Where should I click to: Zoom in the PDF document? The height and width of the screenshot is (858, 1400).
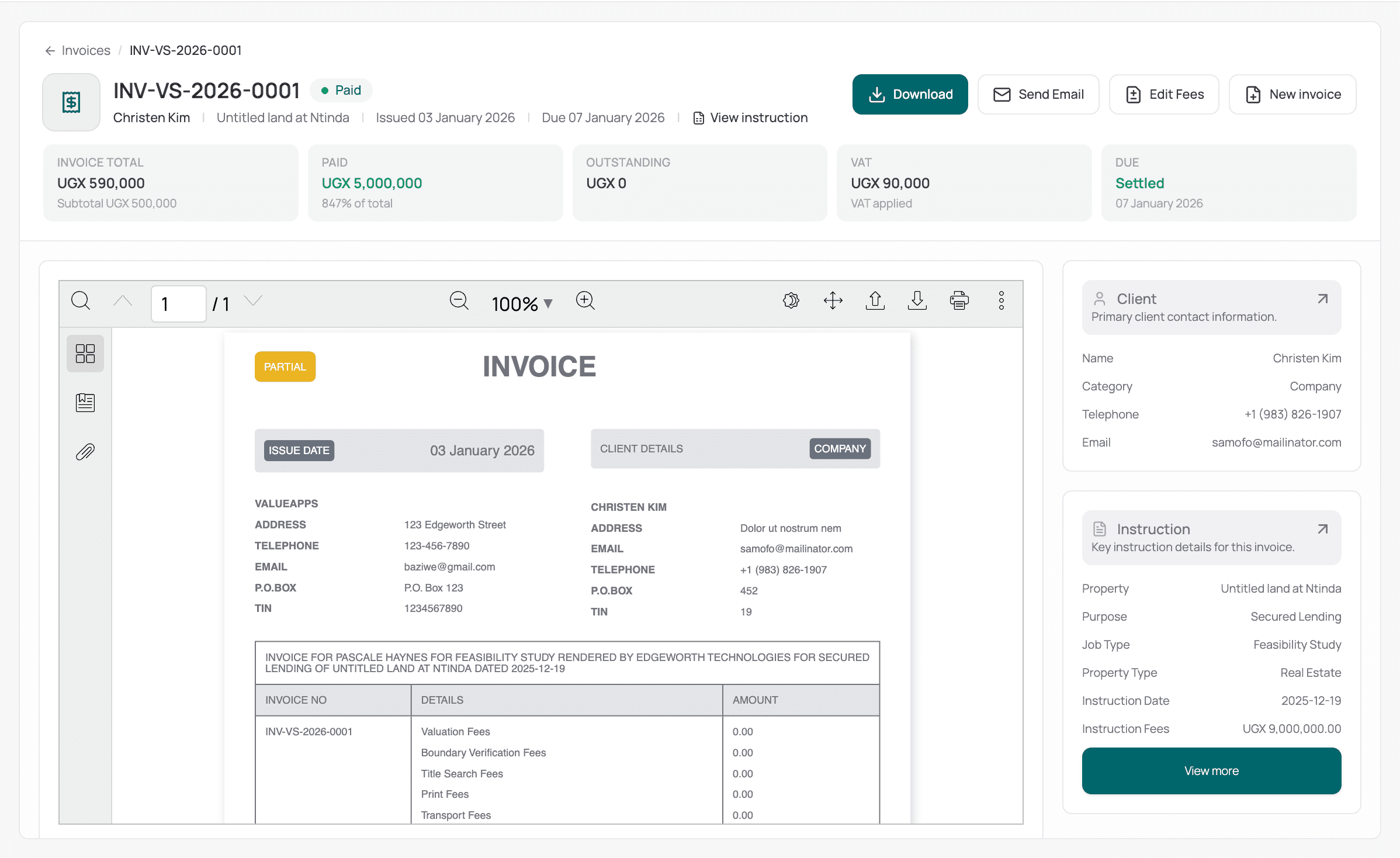pos(585,301)
